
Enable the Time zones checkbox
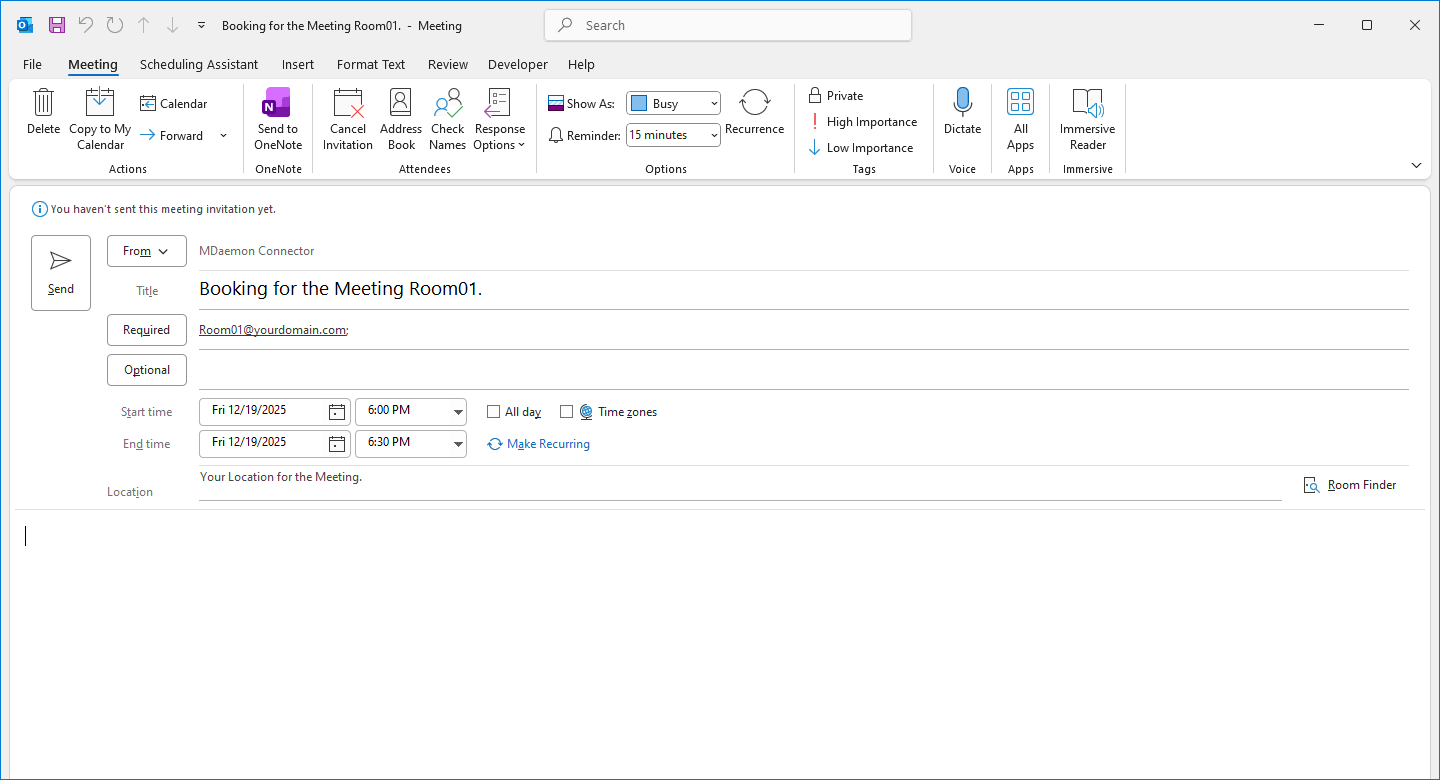pyautogui.click(x=567, y=412)
